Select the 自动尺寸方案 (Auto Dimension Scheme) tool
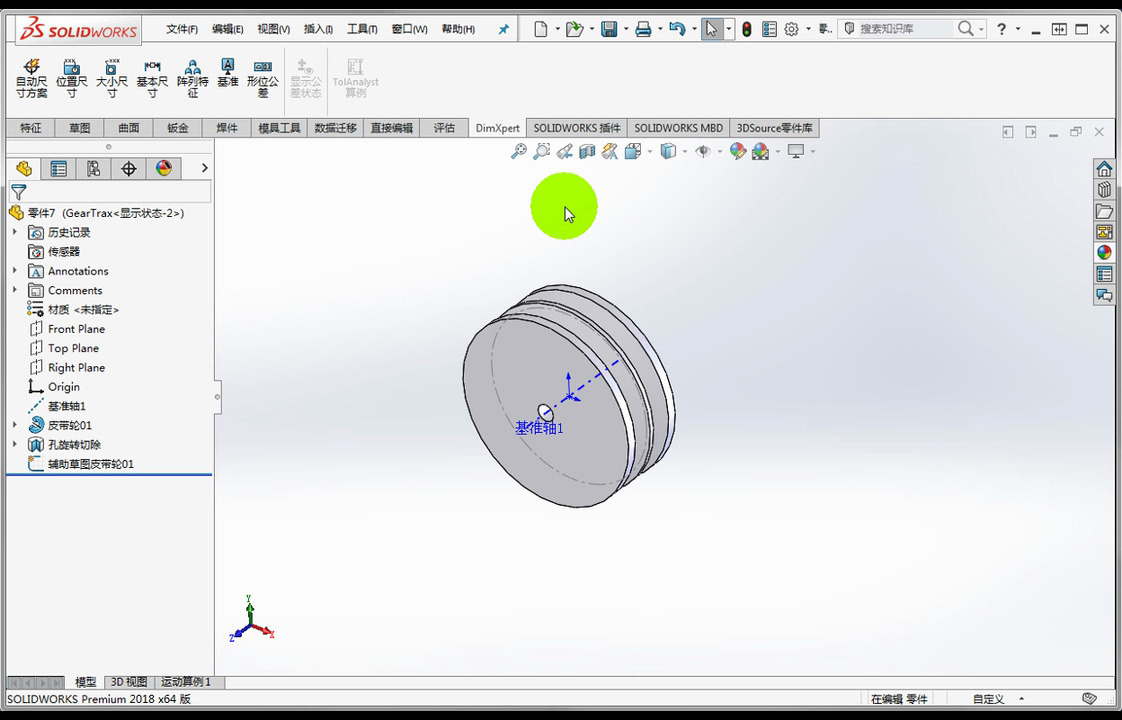1122x720 pixels. click(31, 77)
